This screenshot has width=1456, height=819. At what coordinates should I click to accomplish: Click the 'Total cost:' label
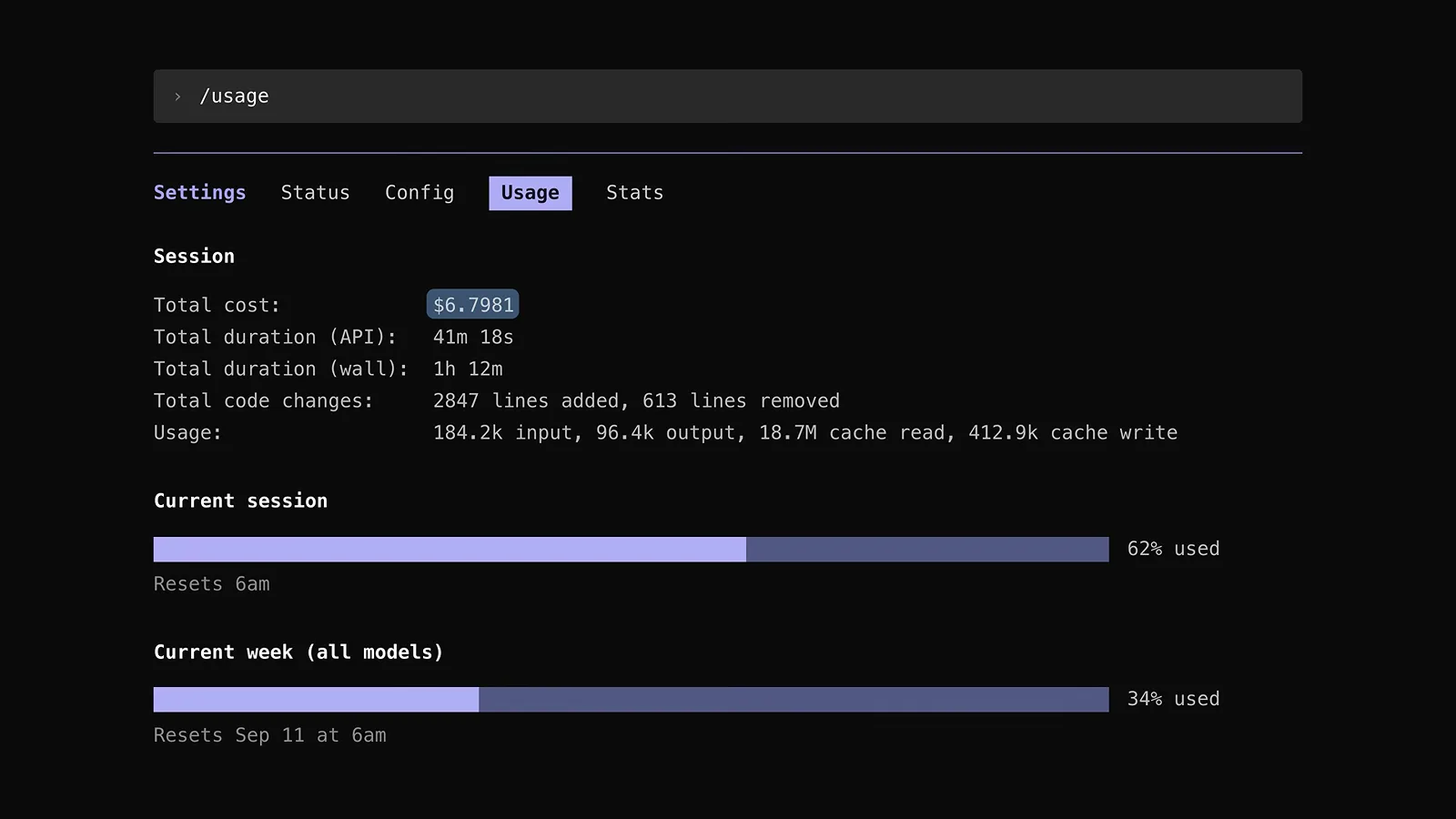(217, 305)
